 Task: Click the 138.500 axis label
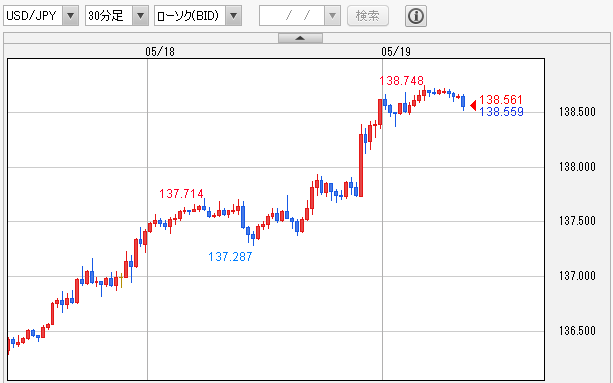[x=577, y=112]
